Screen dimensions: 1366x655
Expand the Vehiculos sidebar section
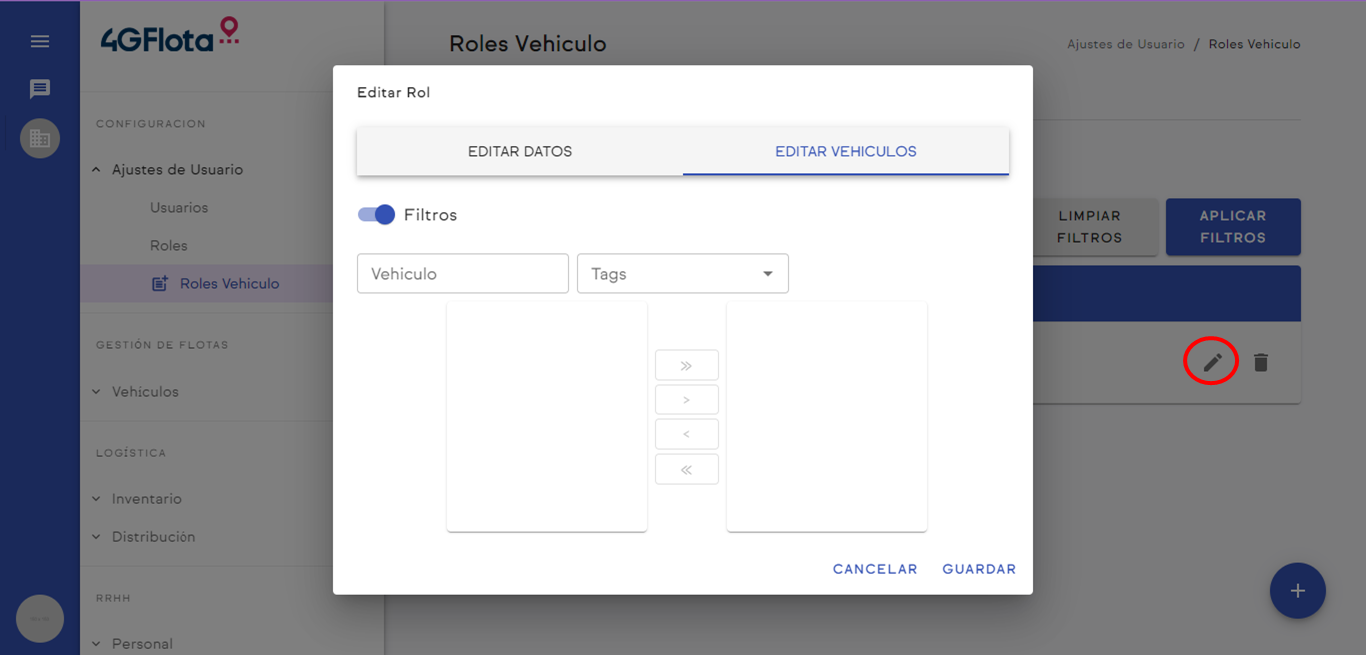(x=145, y=392)
